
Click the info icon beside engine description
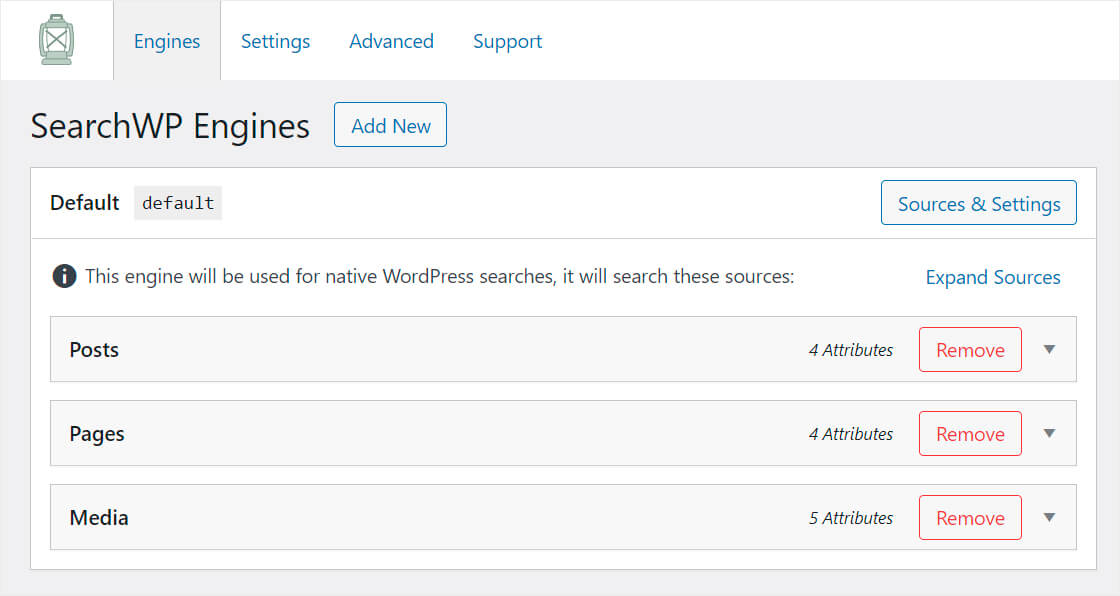coord(64,276)
